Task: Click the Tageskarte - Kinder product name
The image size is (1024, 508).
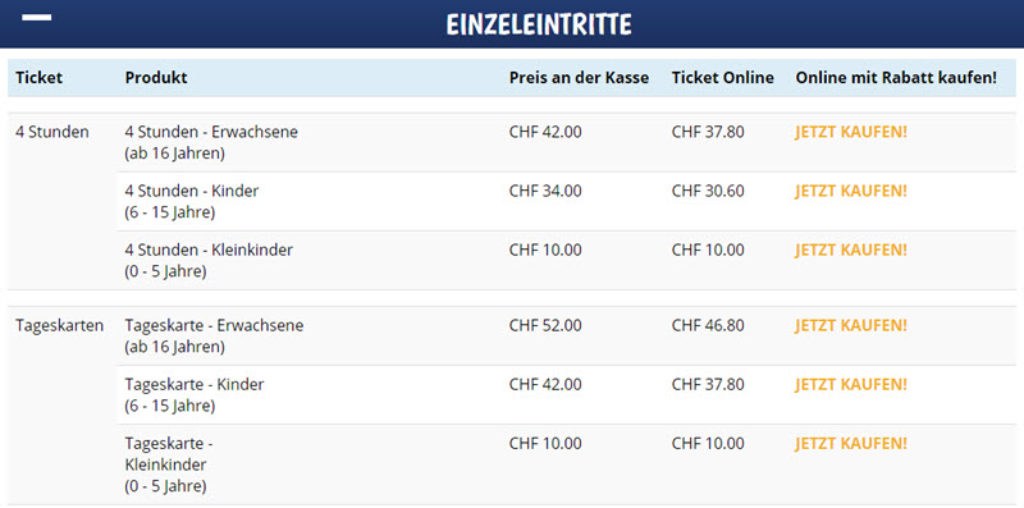Action: pos(194,385)
